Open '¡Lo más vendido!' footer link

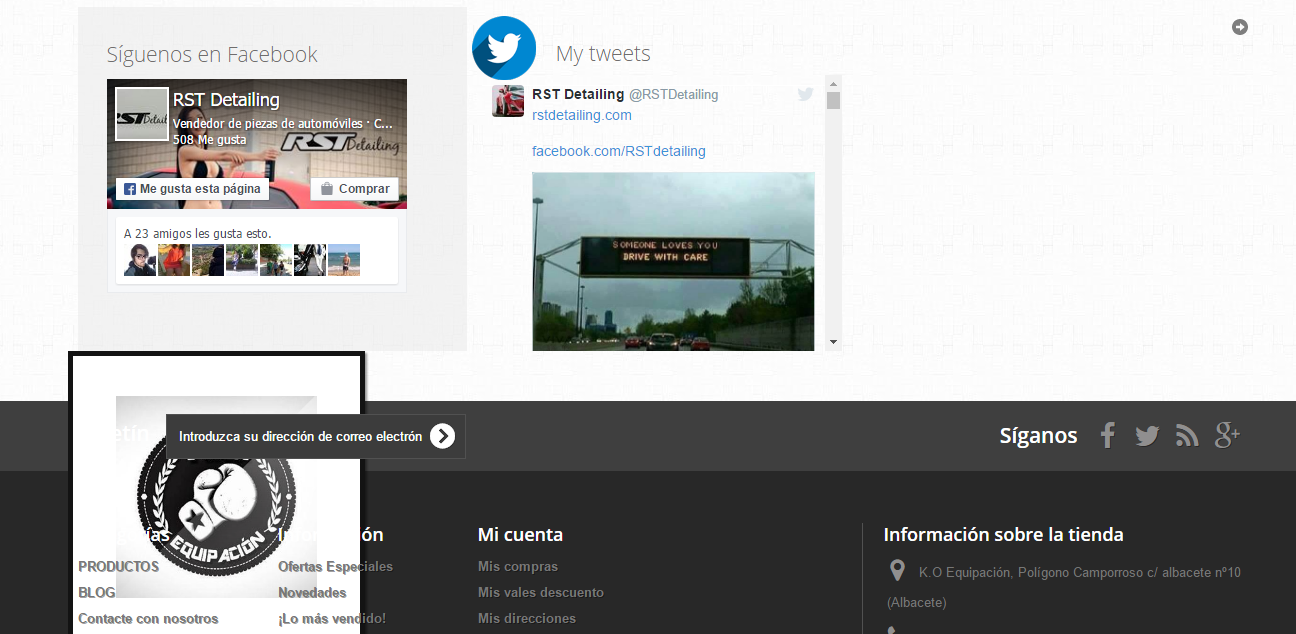332,618
